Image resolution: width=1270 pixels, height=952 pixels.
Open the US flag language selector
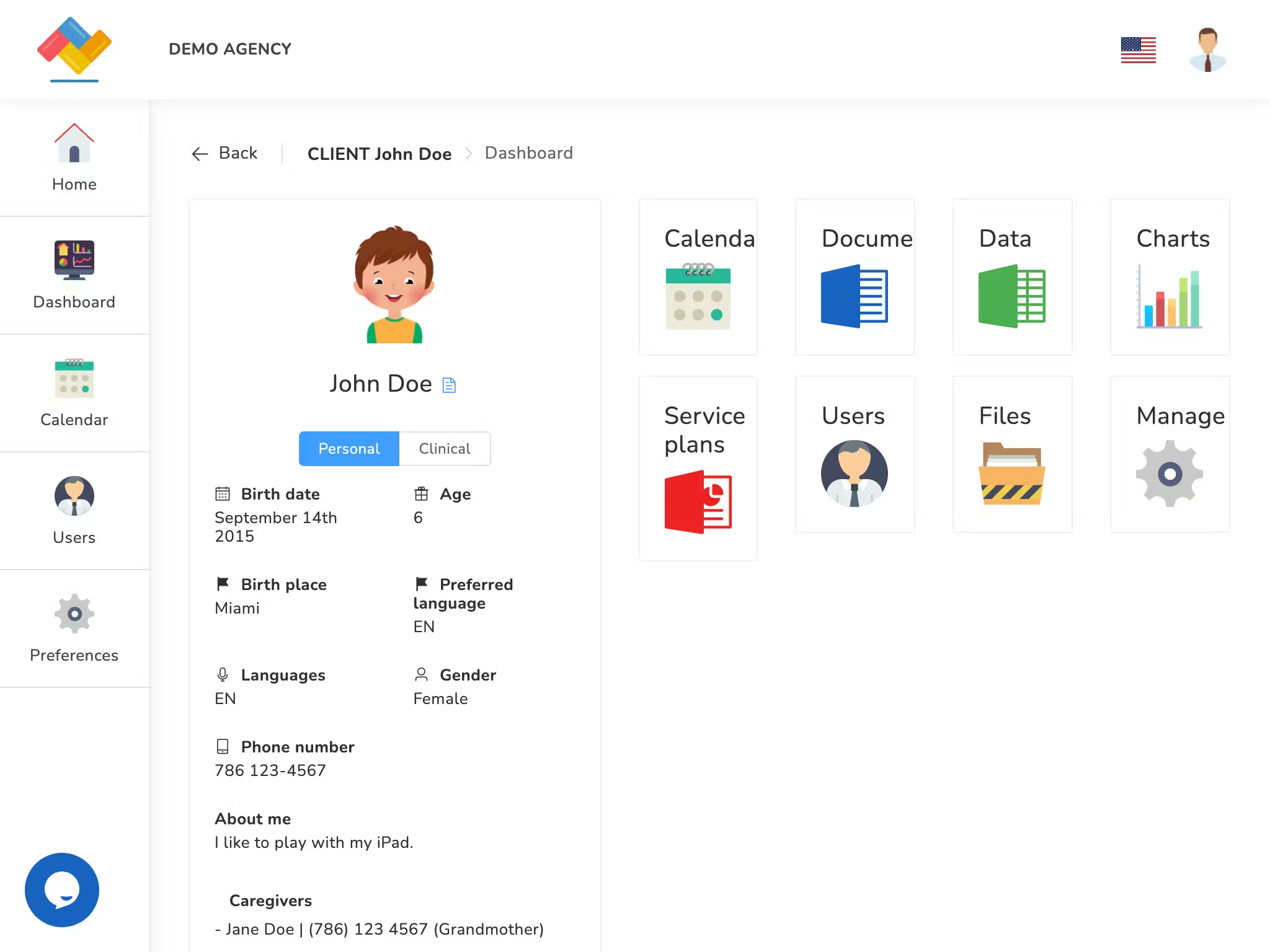tap(1139, 50)
